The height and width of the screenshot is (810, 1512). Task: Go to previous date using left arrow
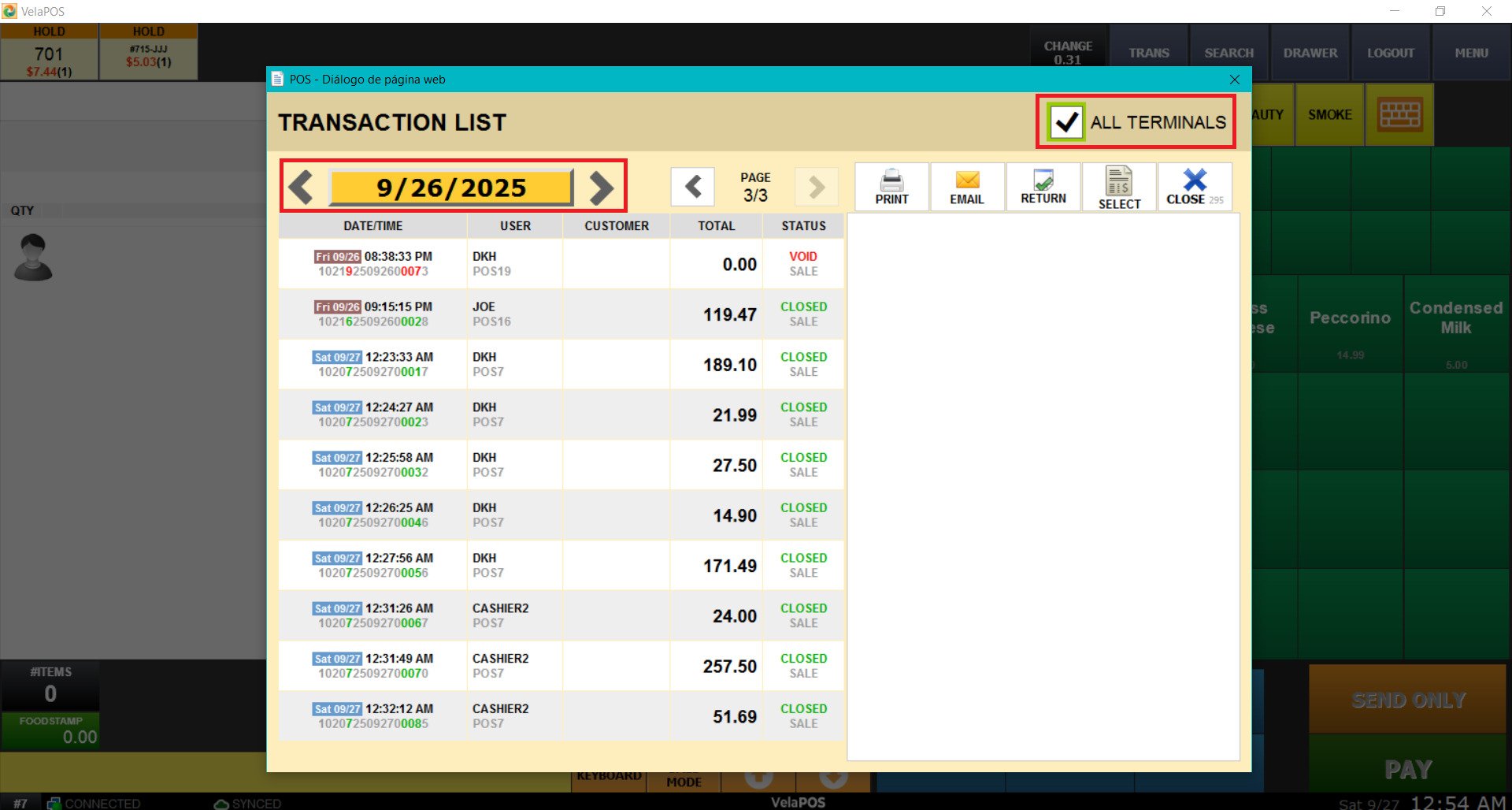coord(301,188)
